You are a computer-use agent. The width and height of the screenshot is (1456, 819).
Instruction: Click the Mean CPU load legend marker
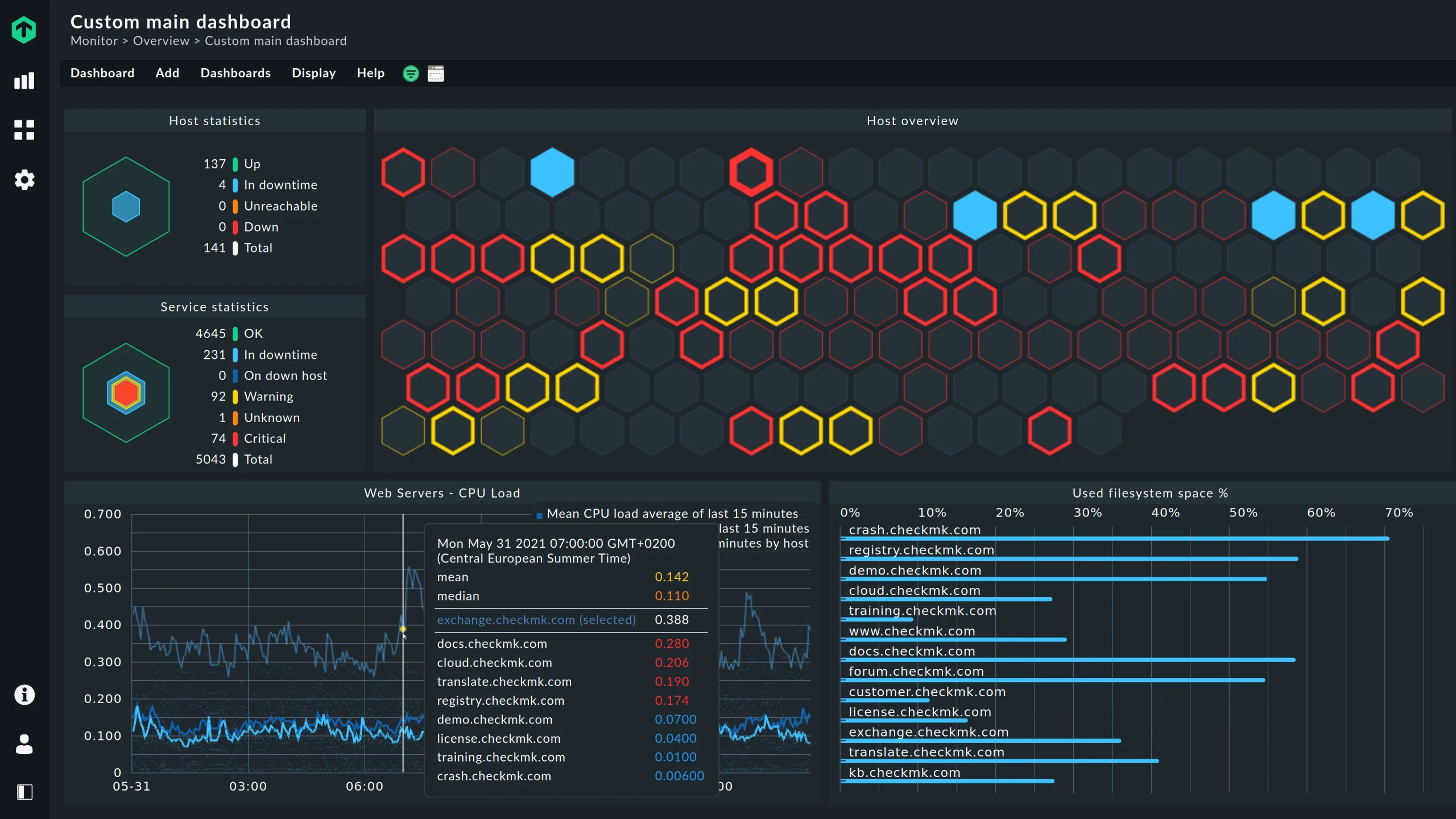tap(539, 515)
